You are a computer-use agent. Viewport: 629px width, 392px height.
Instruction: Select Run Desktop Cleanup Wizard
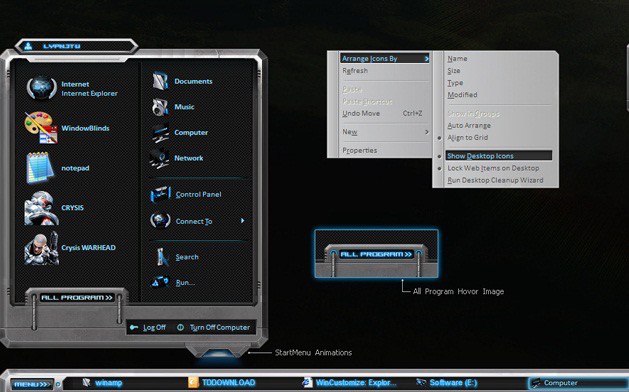pos(496,180)
